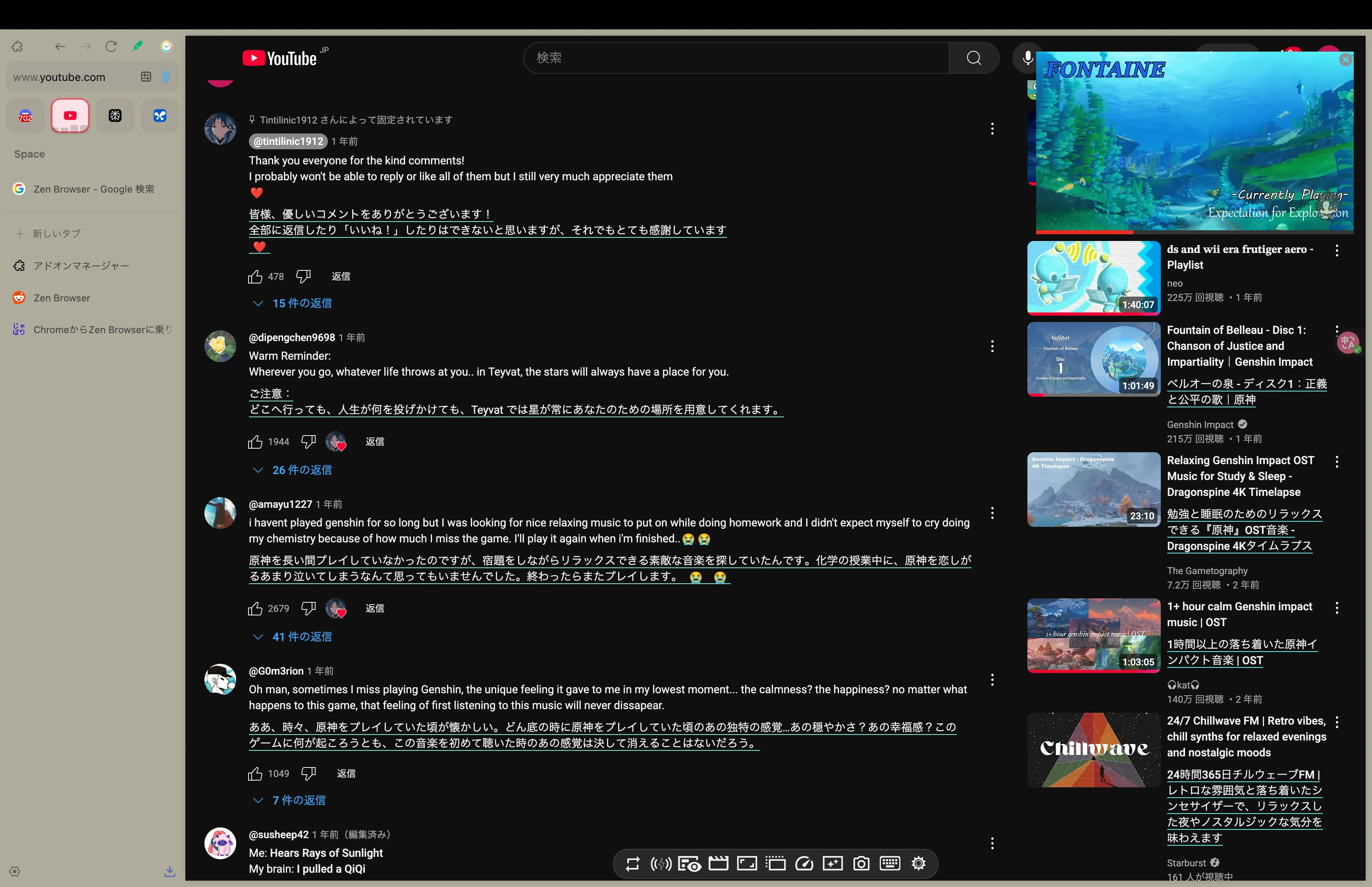Go back with the left arrow
This screenshot has width=1372, height=887.
[60, 47]
